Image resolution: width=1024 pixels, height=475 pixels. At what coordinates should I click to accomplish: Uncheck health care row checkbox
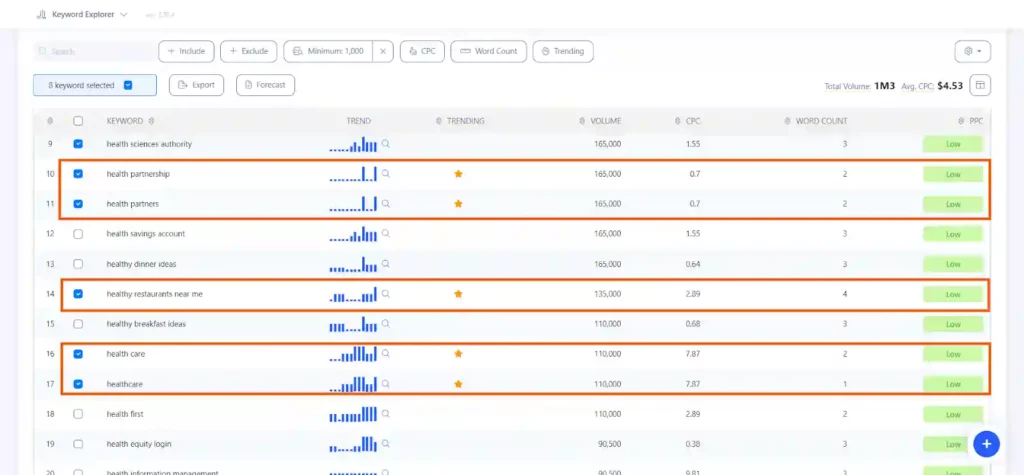(78, 354)
